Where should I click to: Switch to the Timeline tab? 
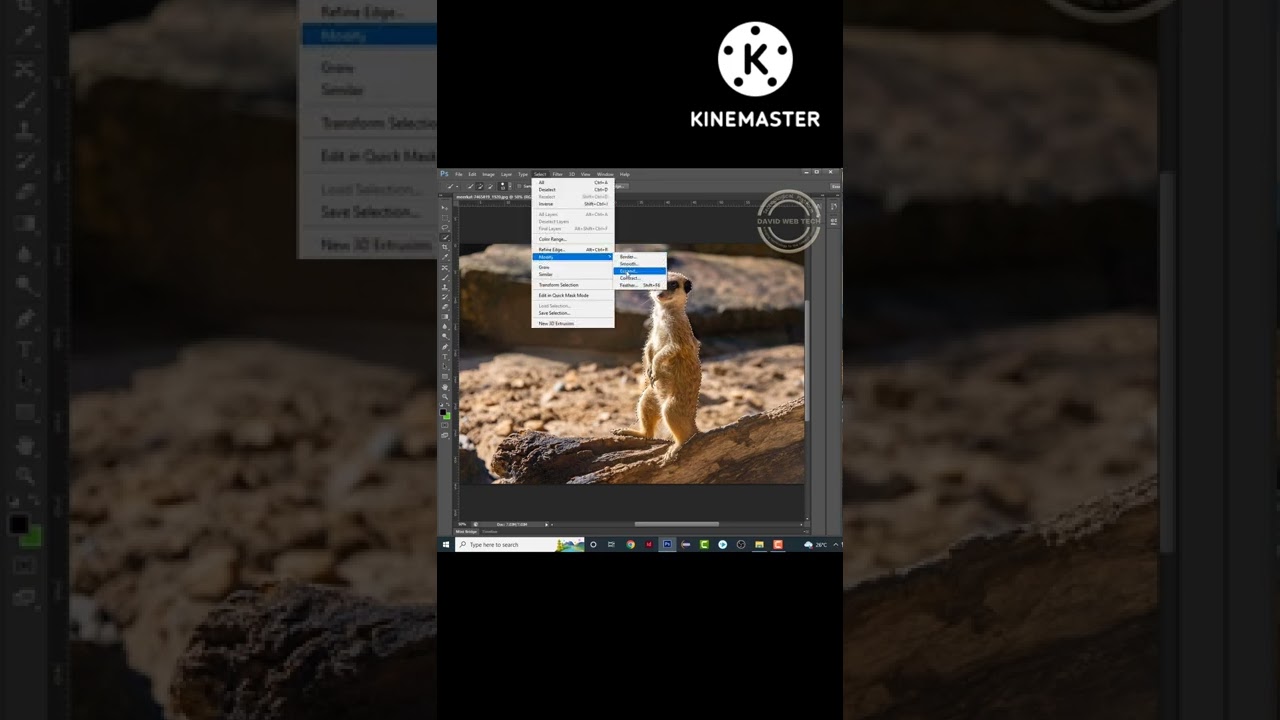click(490, 532)
